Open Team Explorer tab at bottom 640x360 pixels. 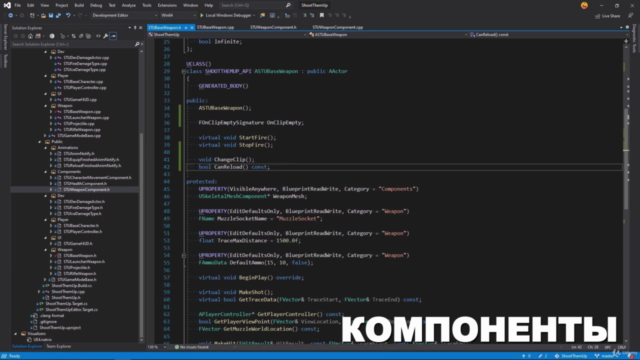tap(58, 347)
